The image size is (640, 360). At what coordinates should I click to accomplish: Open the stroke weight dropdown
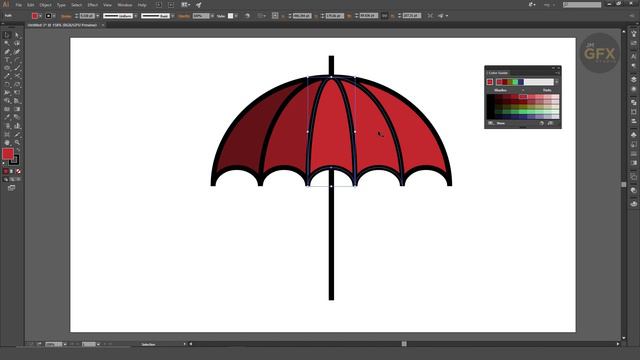[x=98, y=16]
